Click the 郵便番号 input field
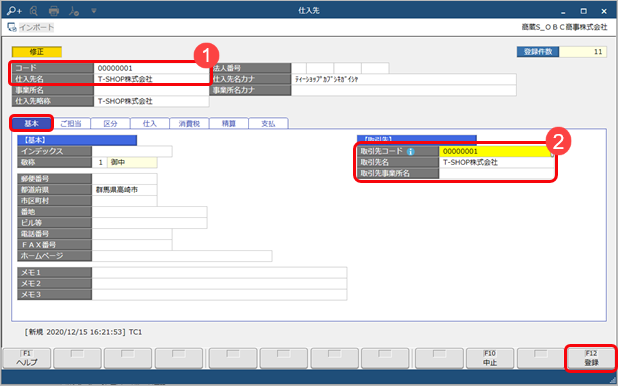Viewport: 618px width, 386px height. [125, 179]
